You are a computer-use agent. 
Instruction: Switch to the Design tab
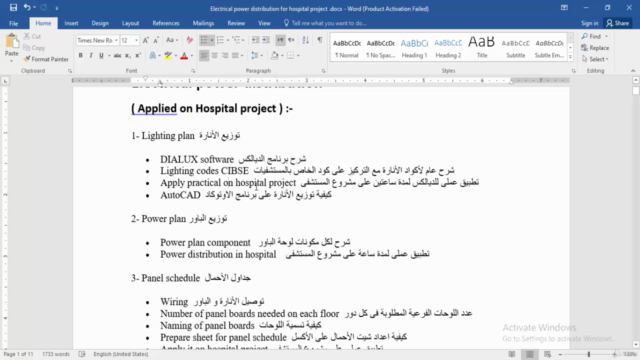click(x=100, y=23)
